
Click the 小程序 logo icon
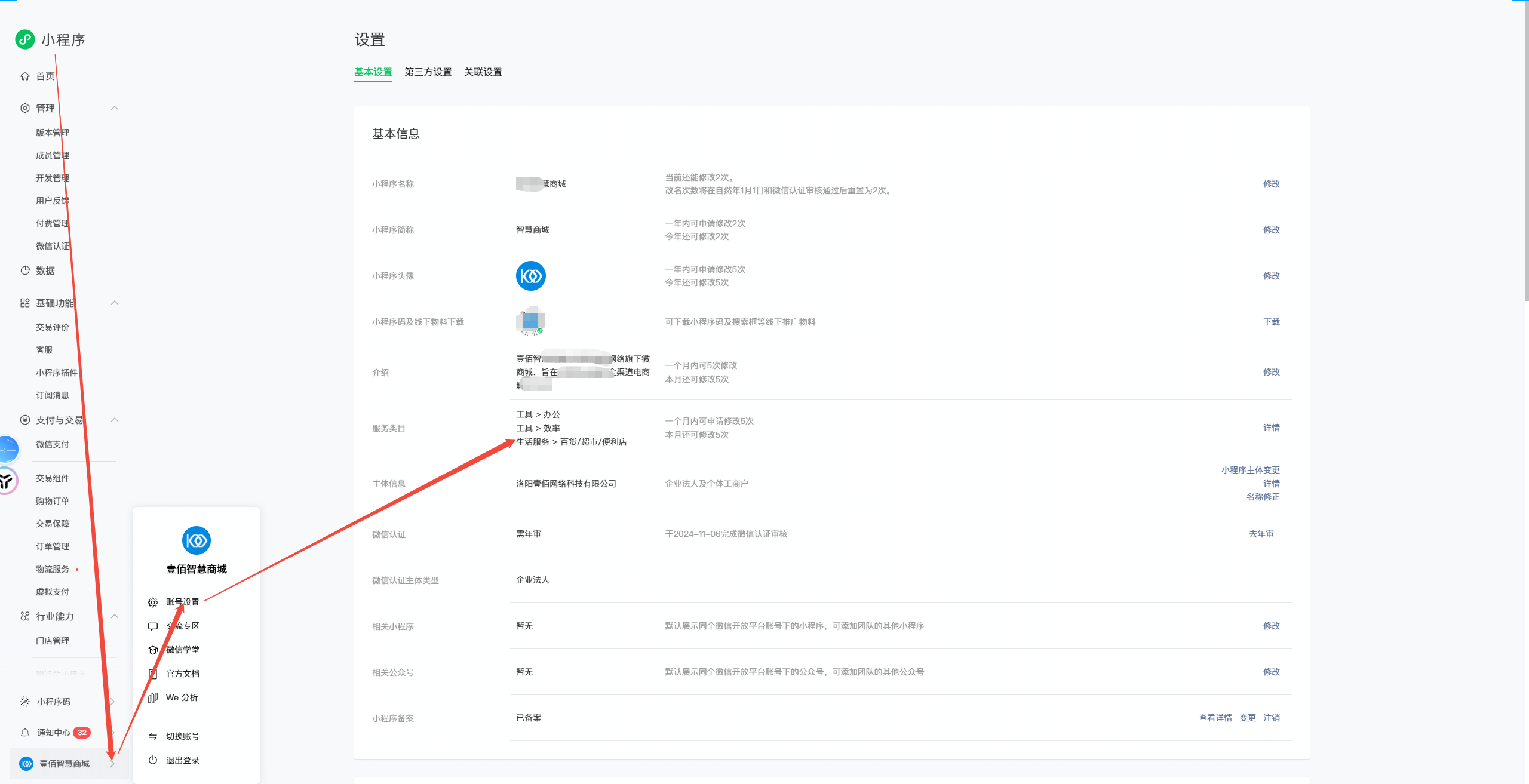[x=24, y=39]
